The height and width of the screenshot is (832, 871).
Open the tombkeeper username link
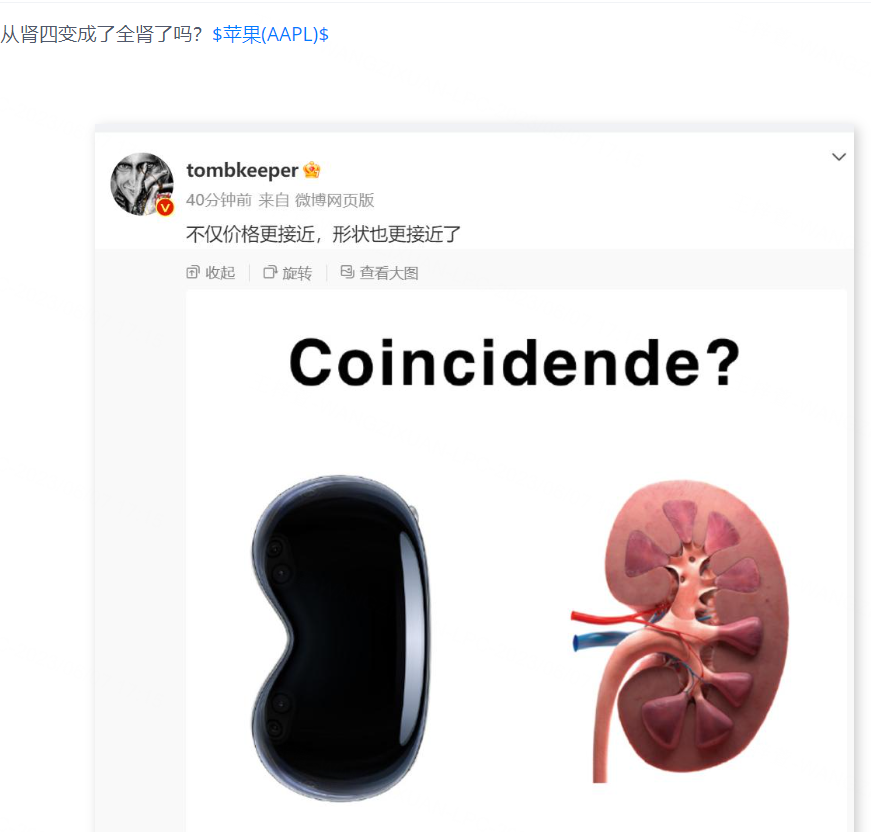pos(242,170)
